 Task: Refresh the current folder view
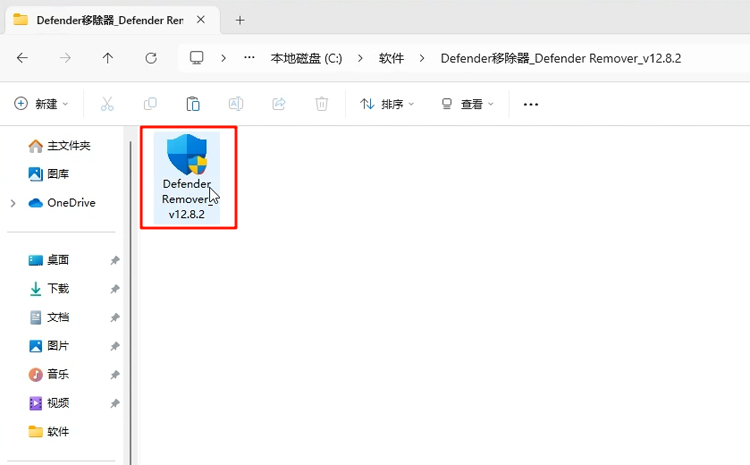pos(151,58)
